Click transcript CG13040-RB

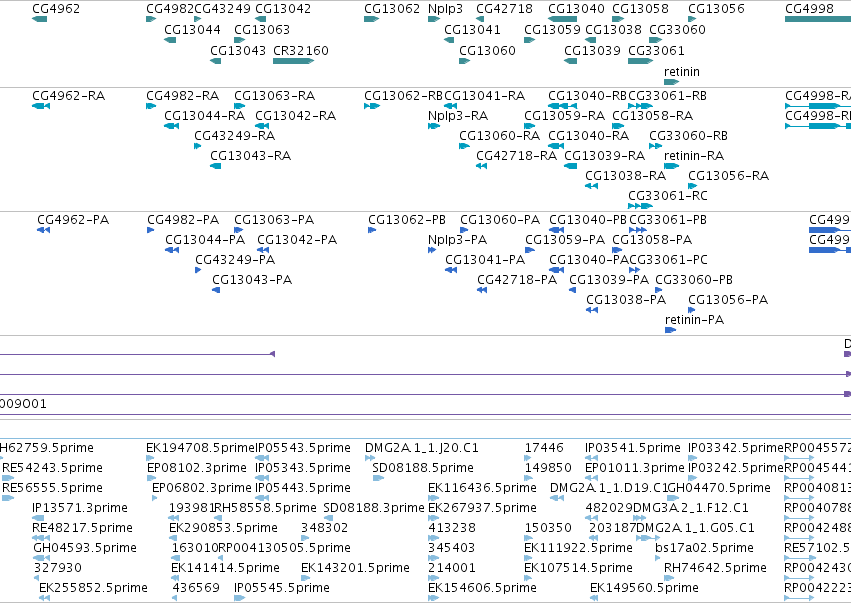point(587,96)
